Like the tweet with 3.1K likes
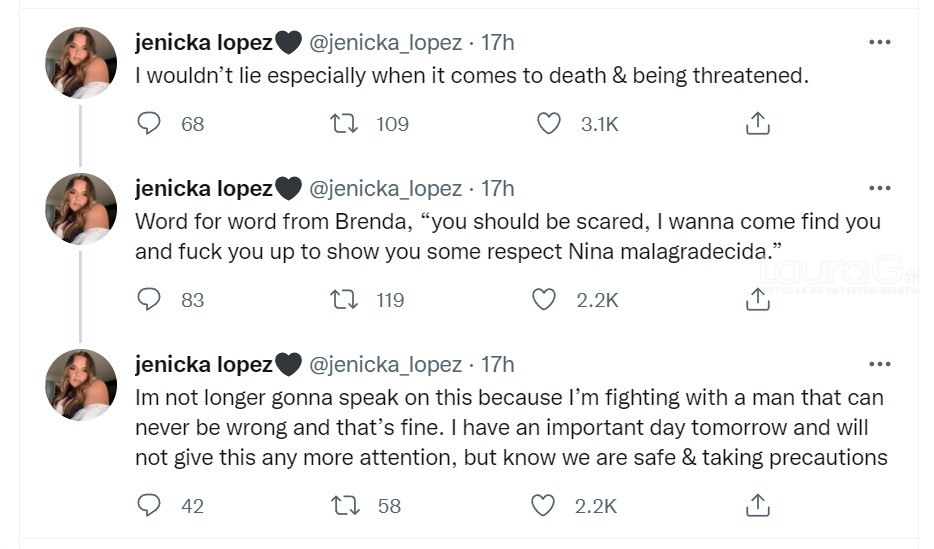This screenshot has width=934, height=549. [x=549, y=123]
